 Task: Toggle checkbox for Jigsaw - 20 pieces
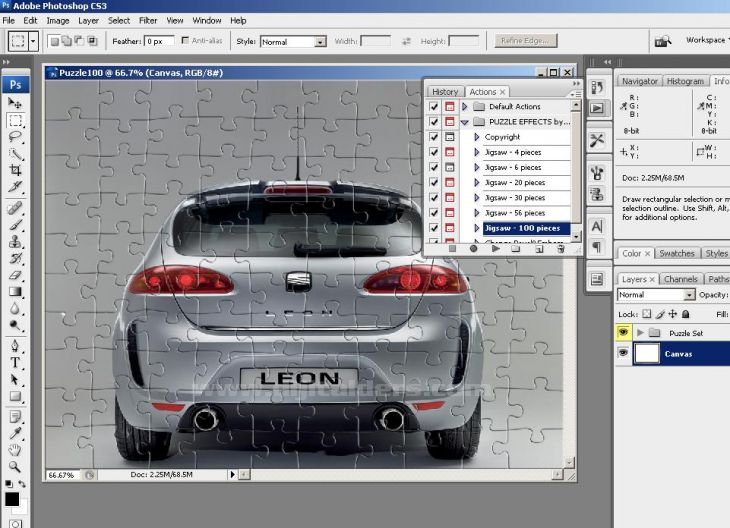click(434, 183)
